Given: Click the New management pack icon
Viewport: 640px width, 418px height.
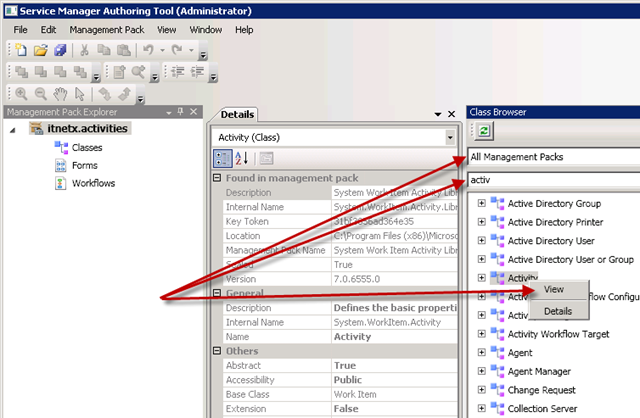Looking at the screenshot, I should coord(20,49).
